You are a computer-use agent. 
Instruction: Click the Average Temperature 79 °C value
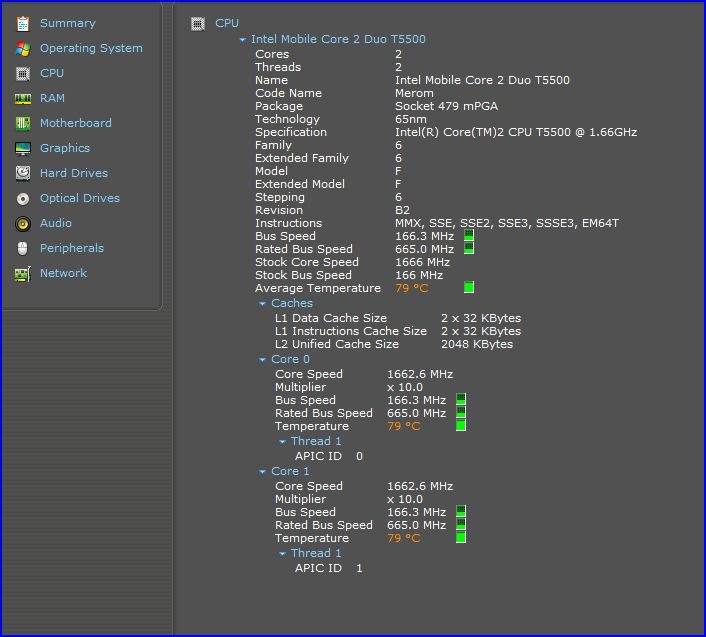coord(412,288)
